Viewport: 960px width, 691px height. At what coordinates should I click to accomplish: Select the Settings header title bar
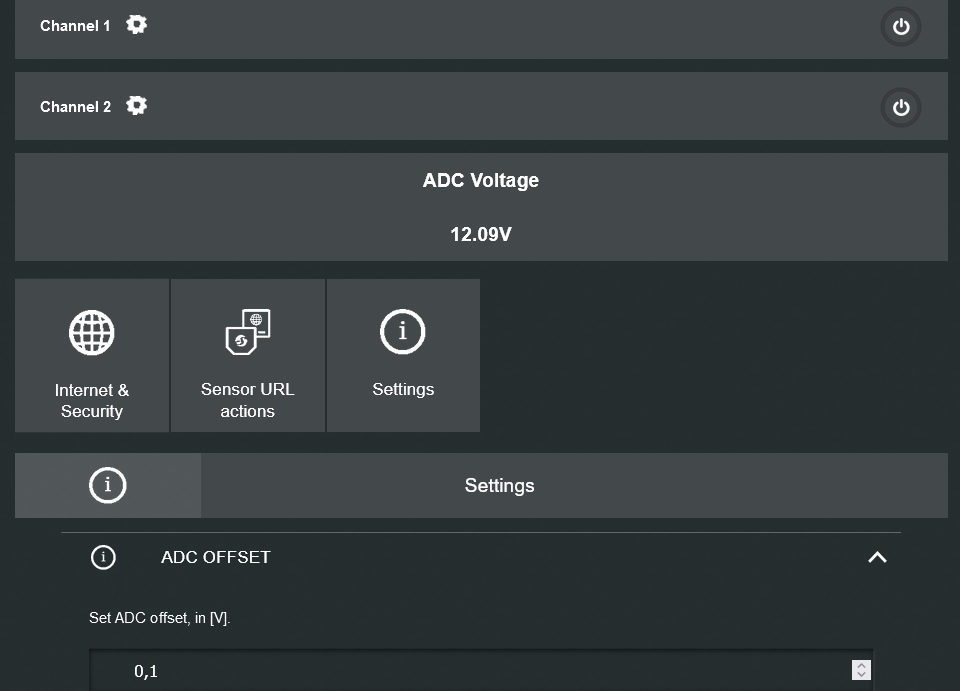[500, 486]
